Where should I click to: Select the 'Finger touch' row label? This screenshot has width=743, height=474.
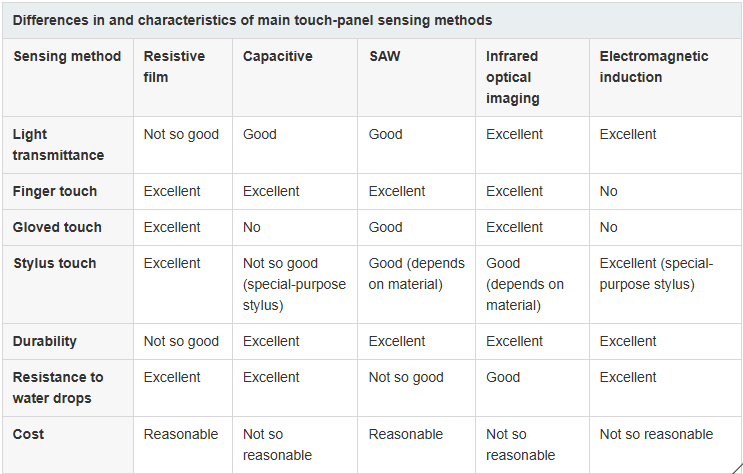pyautogui.click(x=55, y=191)
